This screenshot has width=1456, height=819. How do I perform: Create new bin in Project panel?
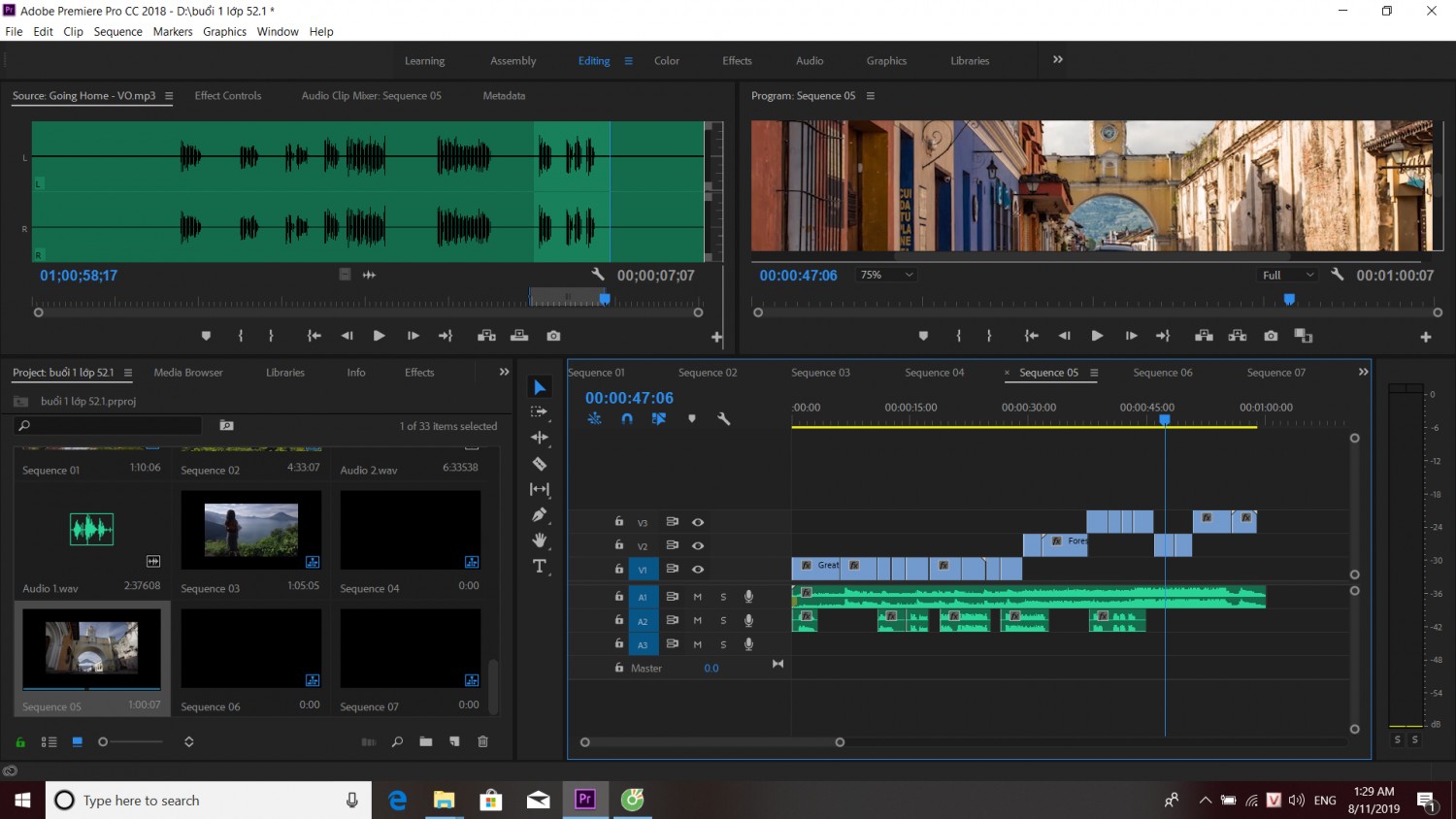[x=426, y=741]
